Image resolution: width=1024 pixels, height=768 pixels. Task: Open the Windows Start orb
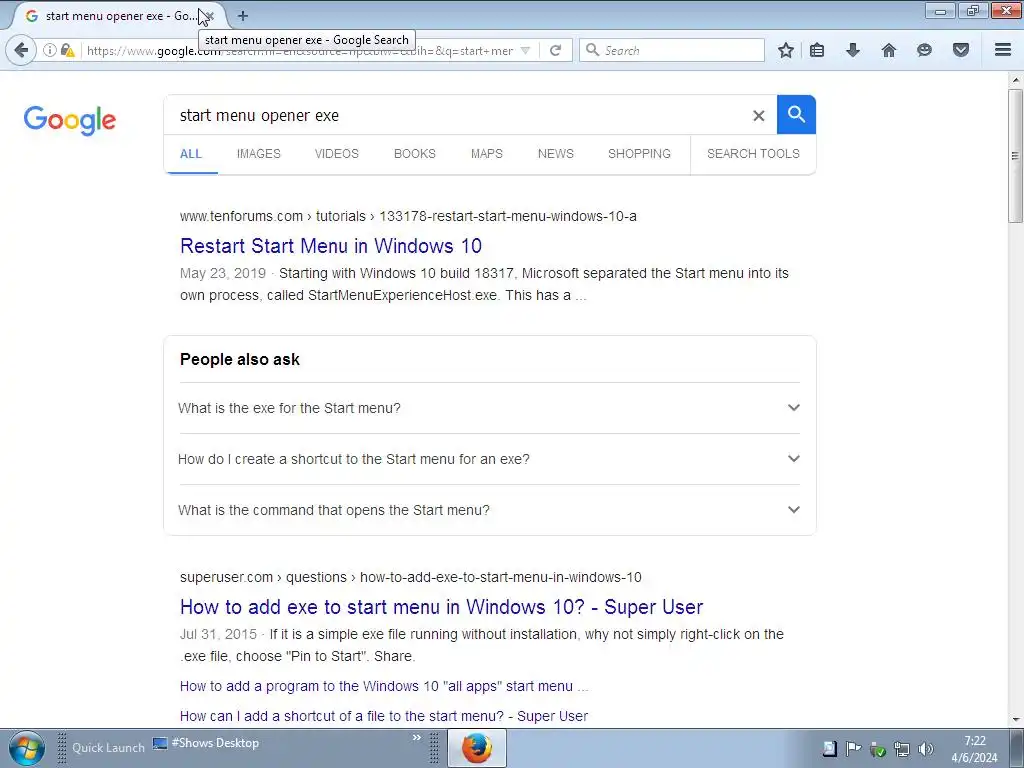point(27,748)
